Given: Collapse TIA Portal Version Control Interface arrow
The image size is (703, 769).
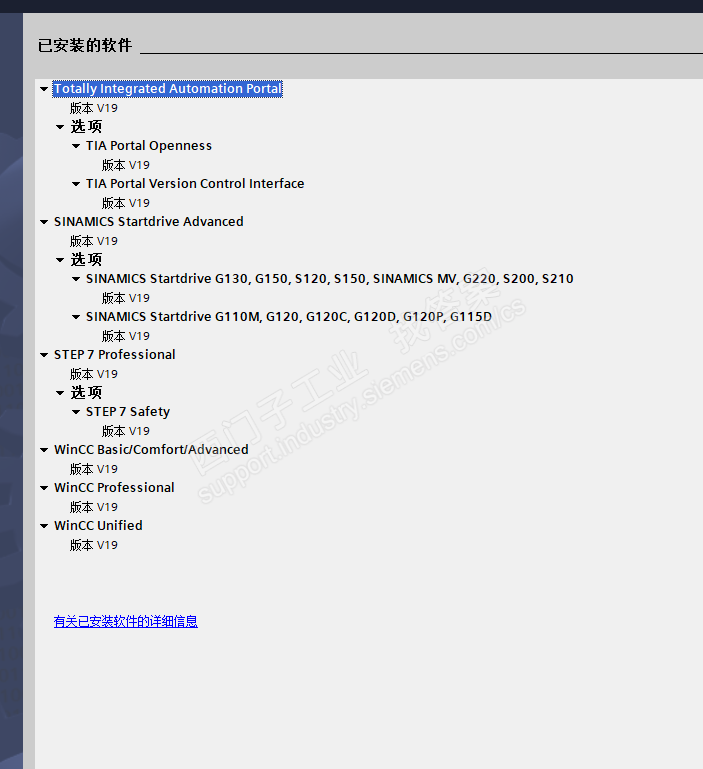Looking at the screenshot, I should click(x=76, y=184).
